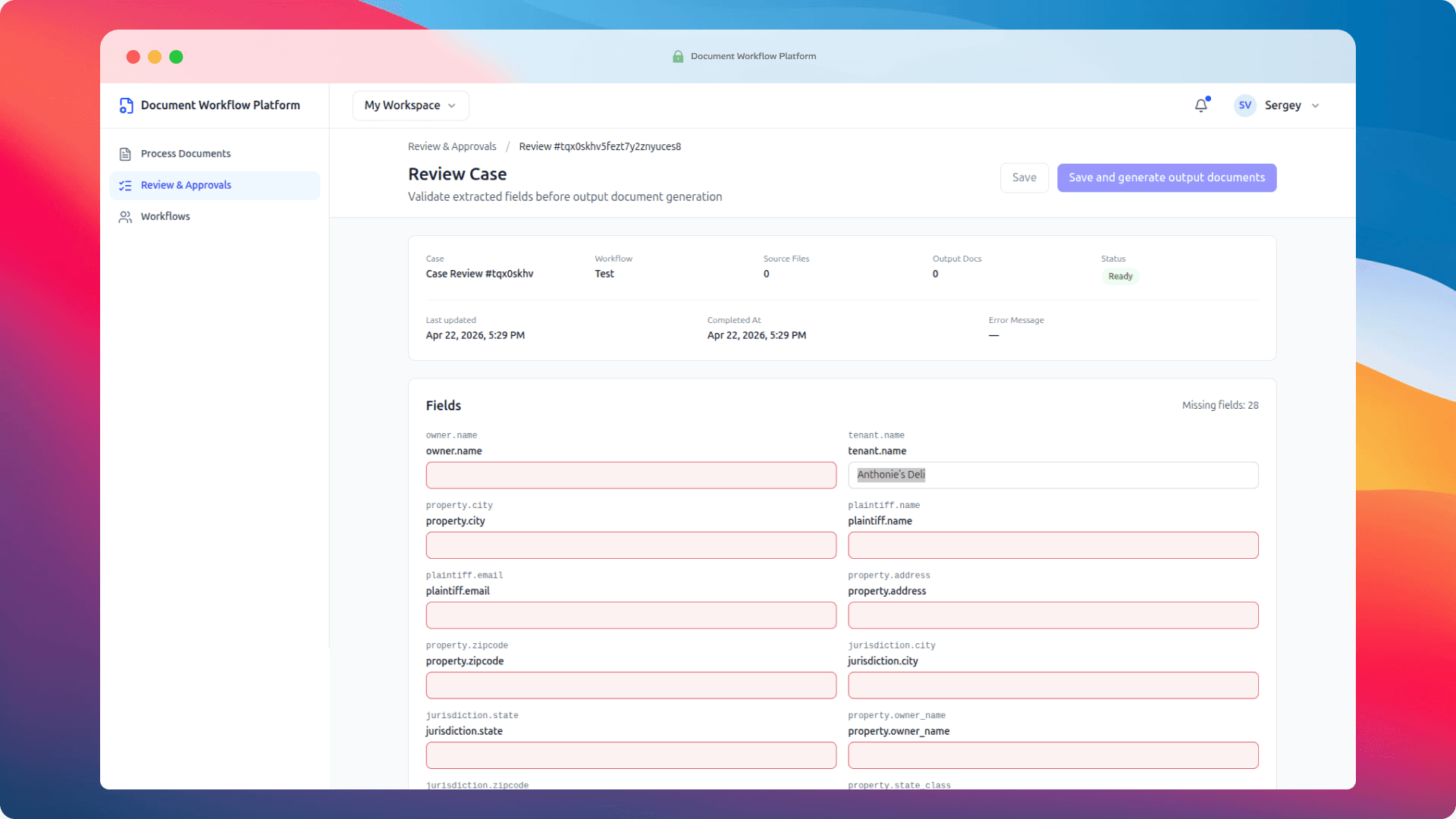Viewport: 1456px width, 819px height.
Task: Click the Ready status badge
Action: [1120, 276]
